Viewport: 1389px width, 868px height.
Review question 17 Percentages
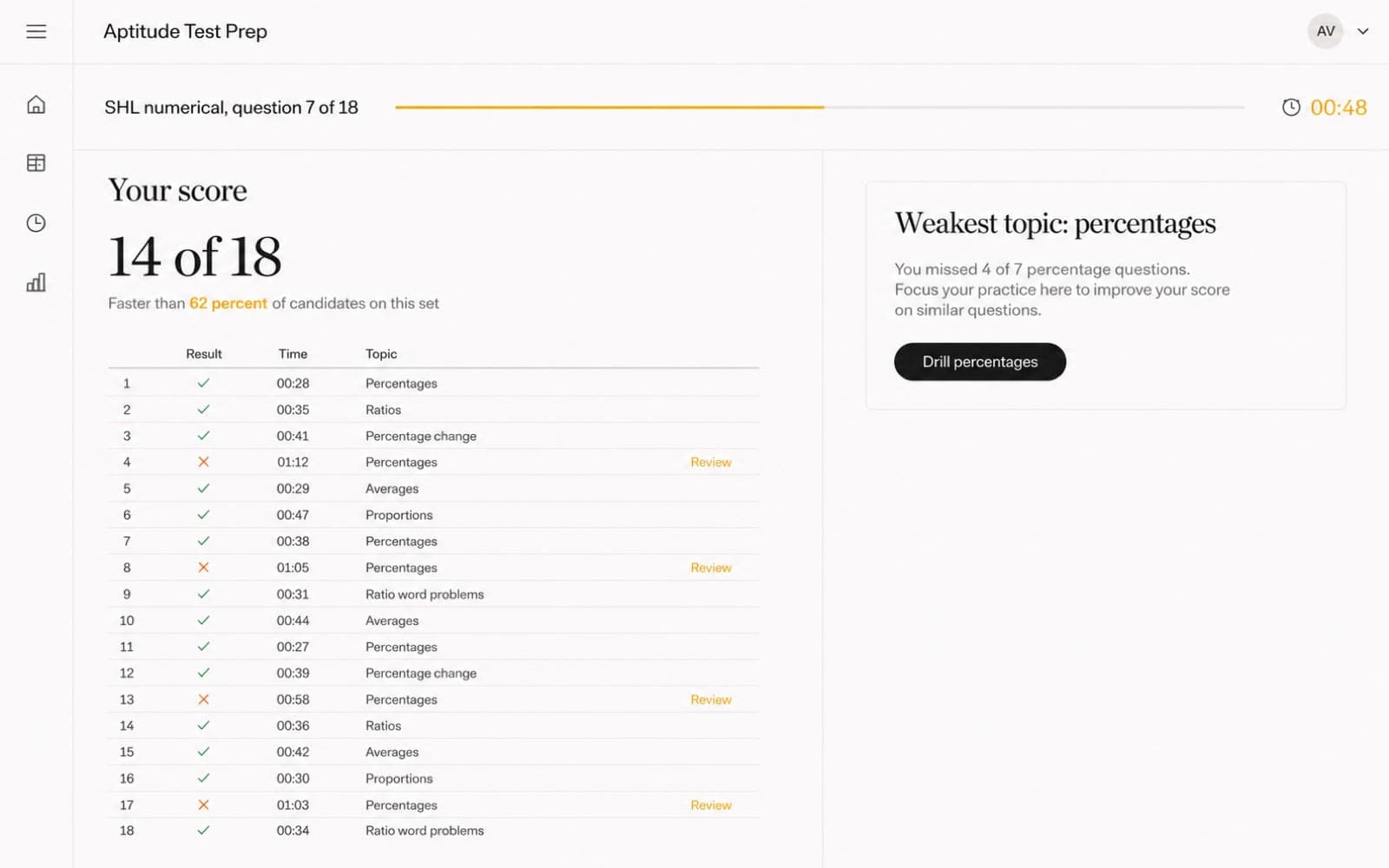pos(711,806)
